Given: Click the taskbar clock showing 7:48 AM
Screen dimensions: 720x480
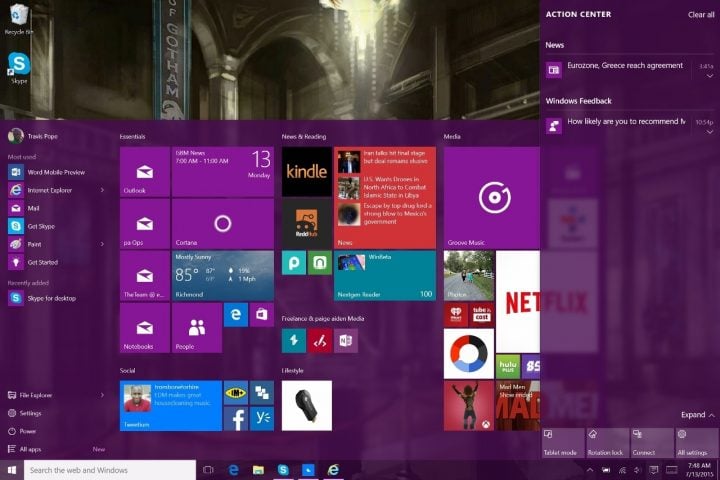Looking at the screenshot, I should (700, 470).
